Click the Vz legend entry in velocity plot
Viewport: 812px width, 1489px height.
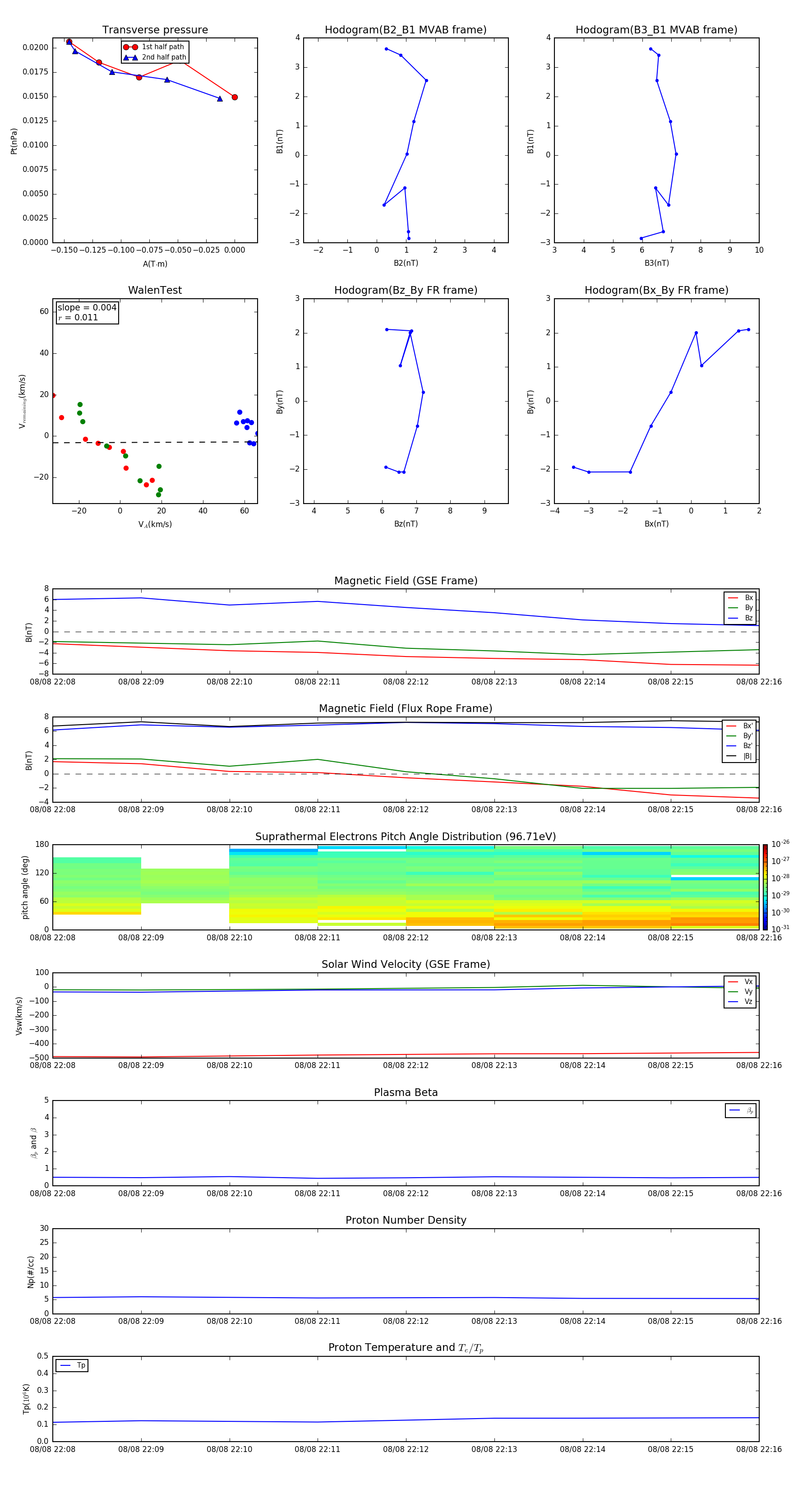tap(740, 1002)
